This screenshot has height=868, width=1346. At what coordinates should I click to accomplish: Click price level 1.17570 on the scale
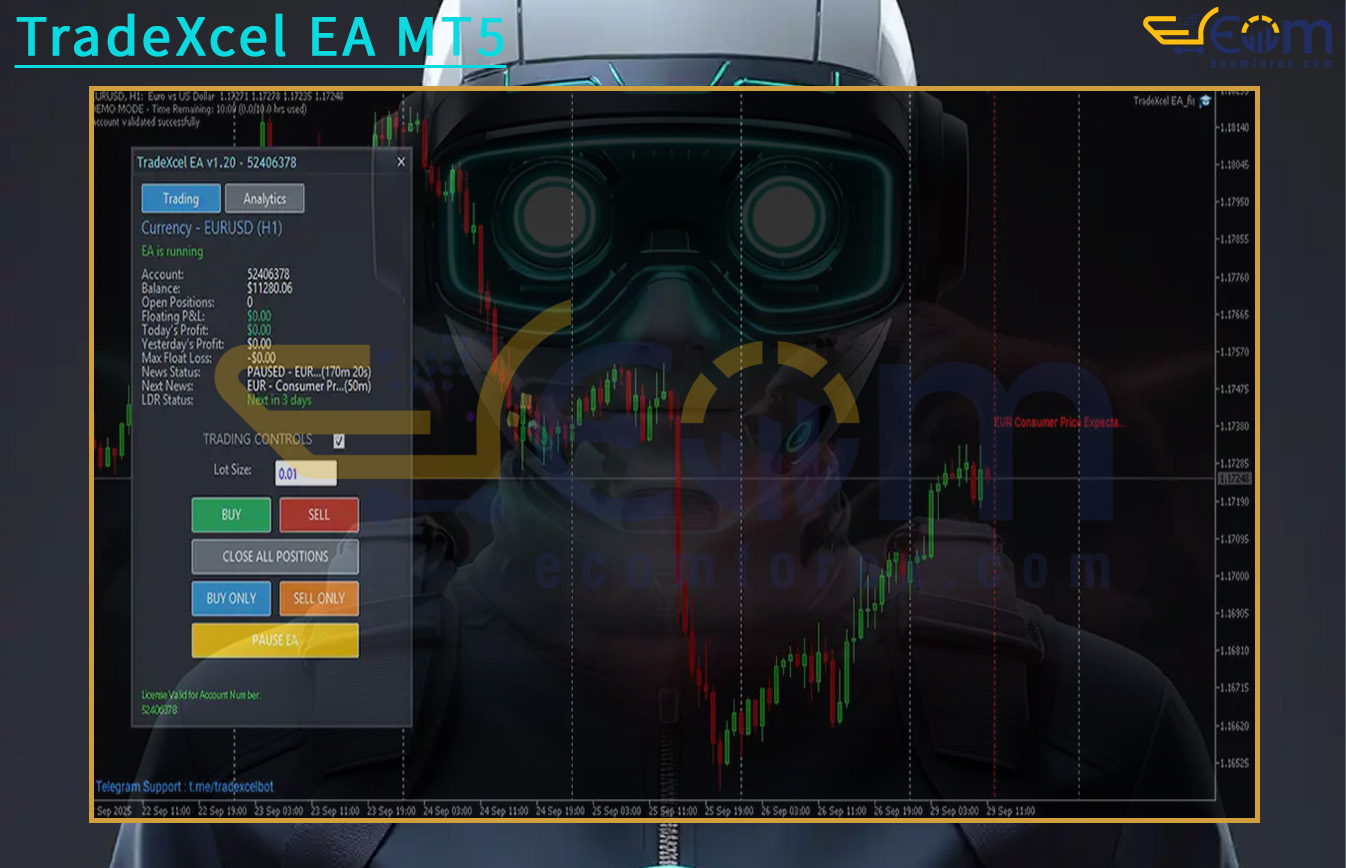(1237, 352)
